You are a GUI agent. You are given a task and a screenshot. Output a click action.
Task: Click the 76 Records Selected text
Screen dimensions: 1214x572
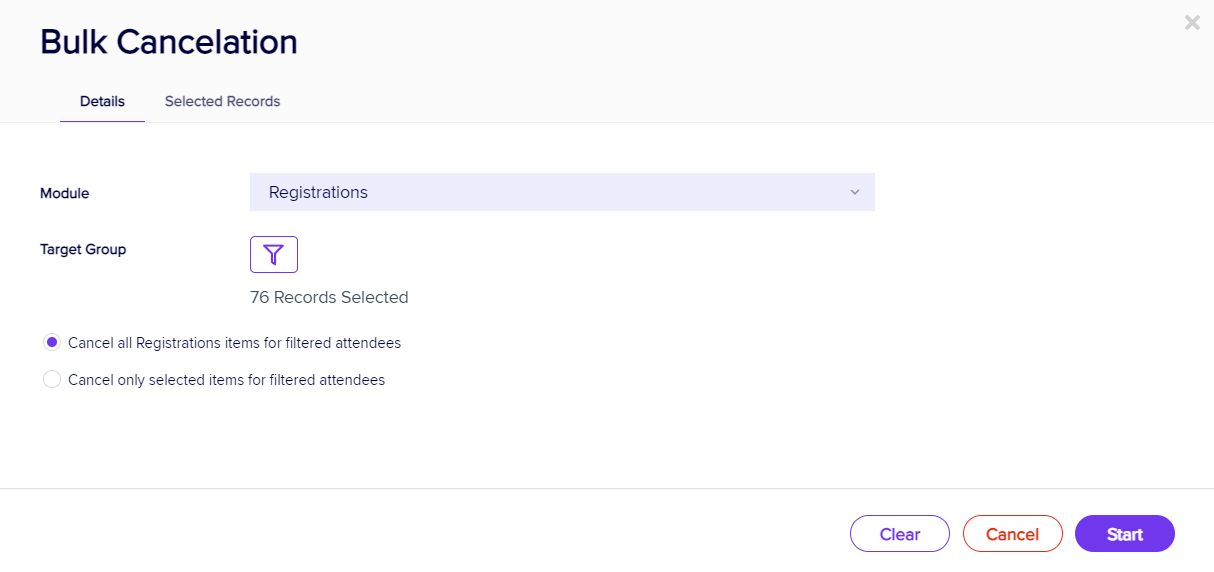[x=329, y=297]
